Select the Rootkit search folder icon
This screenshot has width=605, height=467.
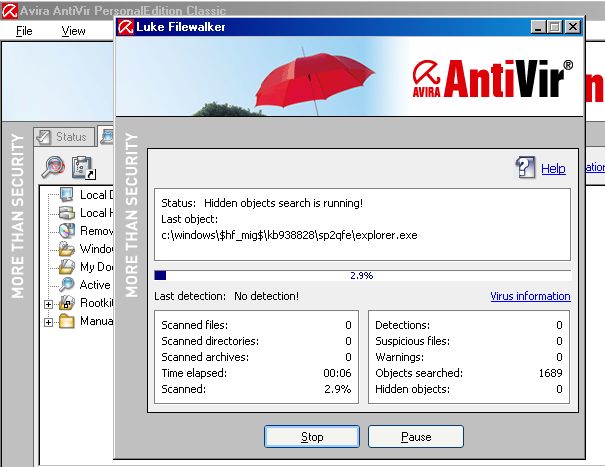click(x=66, y=303)
